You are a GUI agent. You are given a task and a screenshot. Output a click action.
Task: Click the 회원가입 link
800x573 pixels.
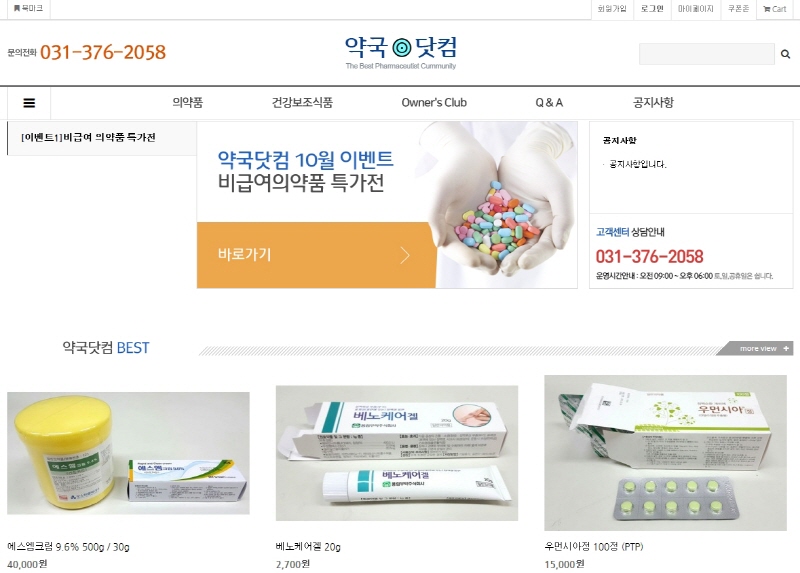612,9
